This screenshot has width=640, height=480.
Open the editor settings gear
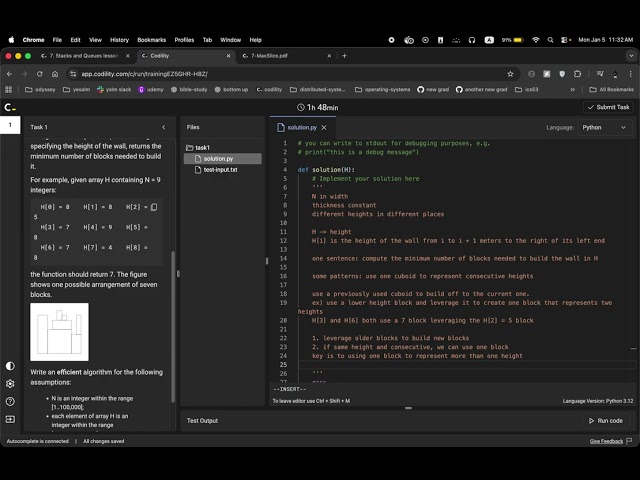click(10, 384)
